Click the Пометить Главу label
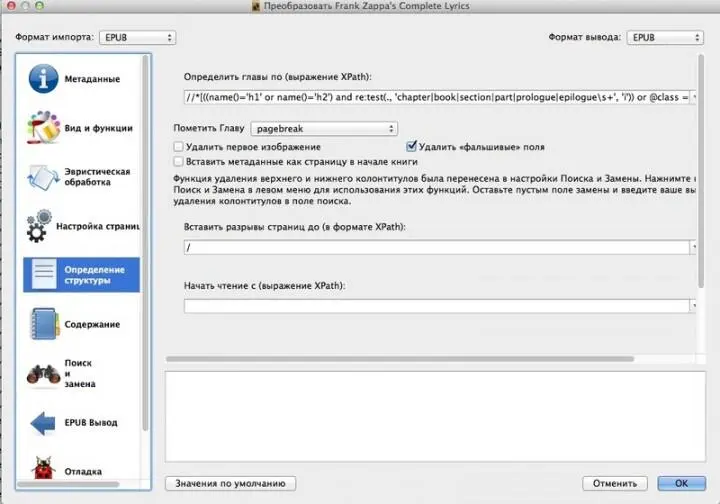Screen dimensions: 720x504 coord(209,128)
